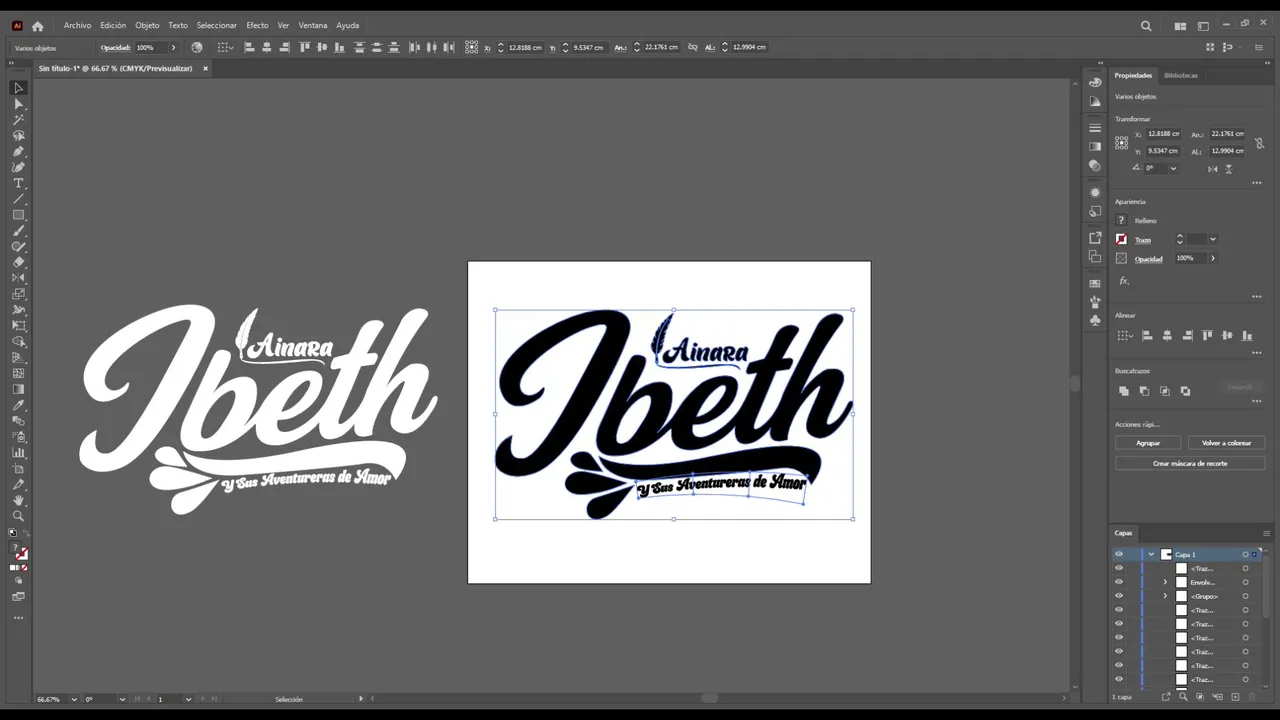1280x720 pixels.
Task: Activate the Artboard tool
Action: [x=18, y=469]
